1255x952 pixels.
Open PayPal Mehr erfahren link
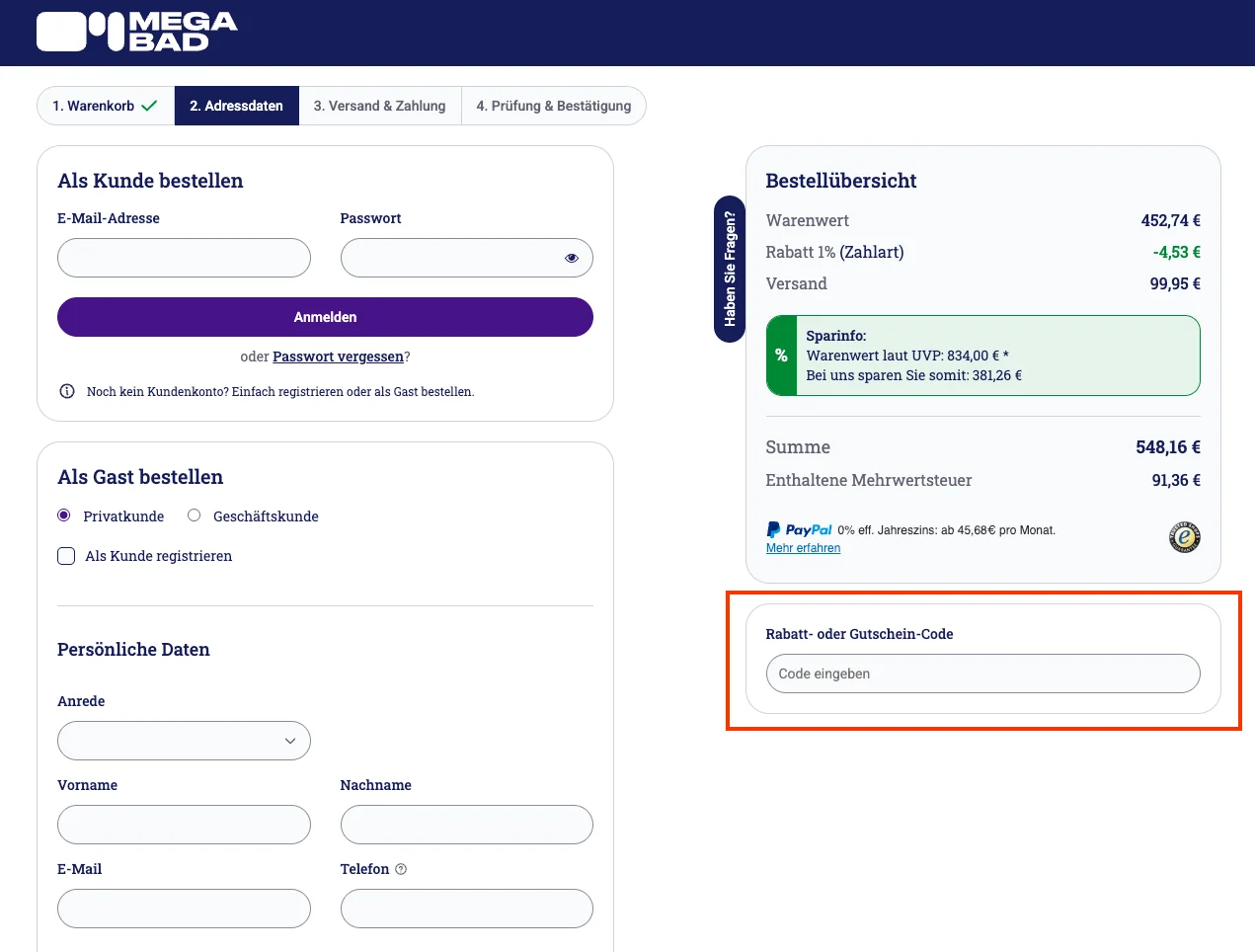point(803,548)
